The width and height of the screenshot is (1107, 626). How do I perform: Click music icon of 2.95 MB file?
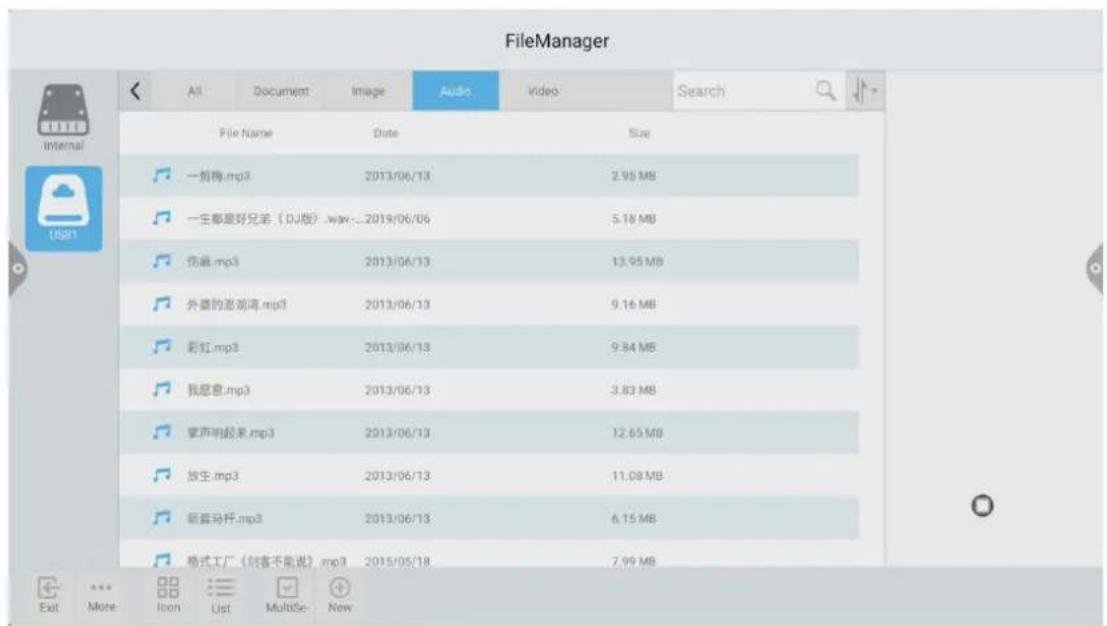tap(162, 175)
